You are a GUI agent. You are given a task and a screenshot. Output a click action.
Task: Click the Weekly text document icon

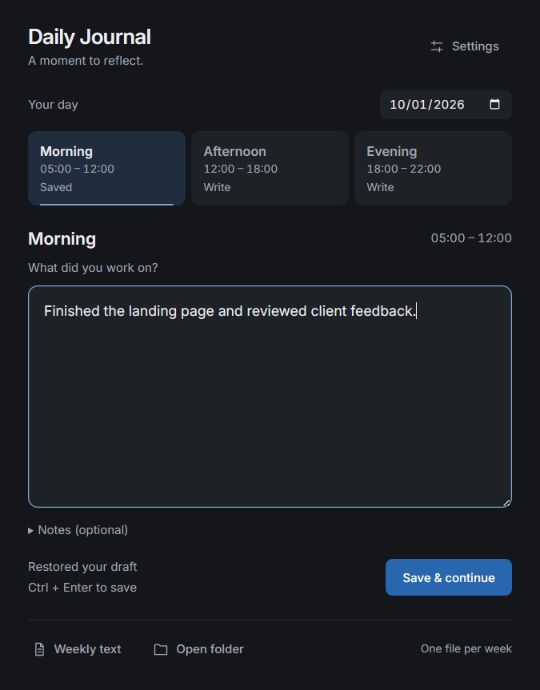pyautogui.click(x=40, y=649)
